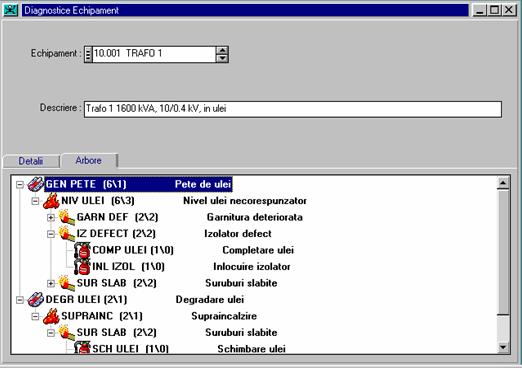This screenshot has width=522, height=368.
Task: Minimize the Diagnostice Echipament window
Action: [480, 10]
